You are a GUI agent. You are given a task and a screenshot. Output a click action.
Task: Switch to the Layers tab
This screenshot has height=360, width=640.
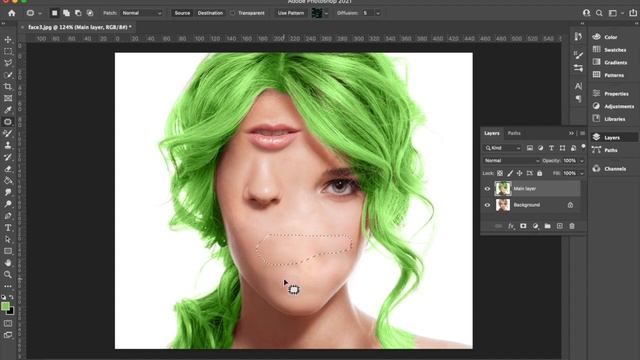pyautogui.click(x=492, y=133)
